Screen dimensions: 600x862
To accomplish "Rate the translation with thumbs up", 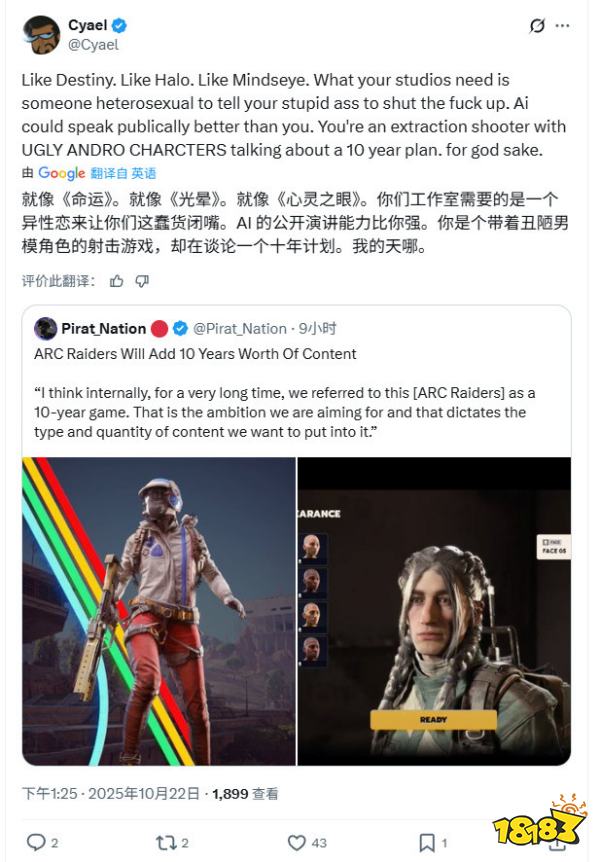I will (117, 281).
